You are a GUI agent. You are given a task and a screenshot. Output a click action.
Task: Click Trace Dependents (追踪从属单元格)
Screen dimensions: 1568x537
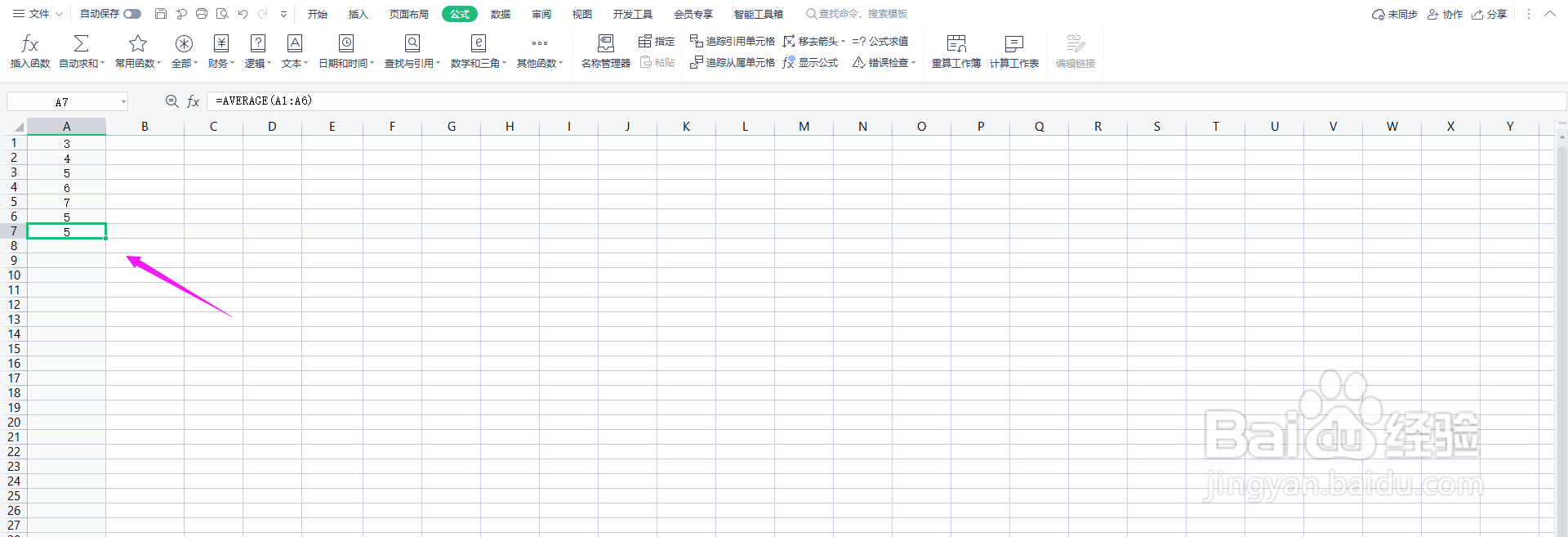tap(733, 62)
